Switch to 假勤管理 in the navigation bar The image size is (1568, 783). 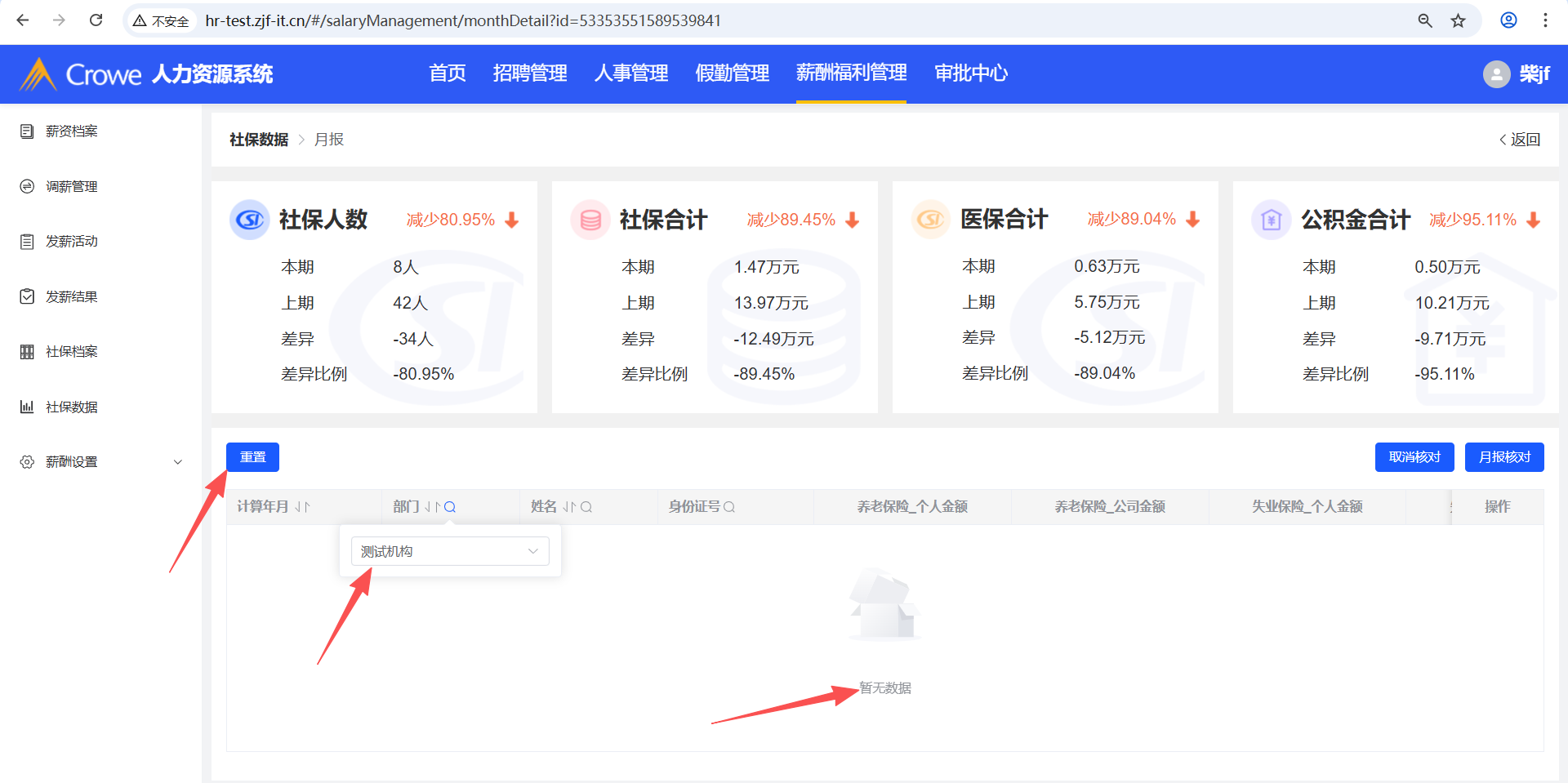tap(732, 73)
